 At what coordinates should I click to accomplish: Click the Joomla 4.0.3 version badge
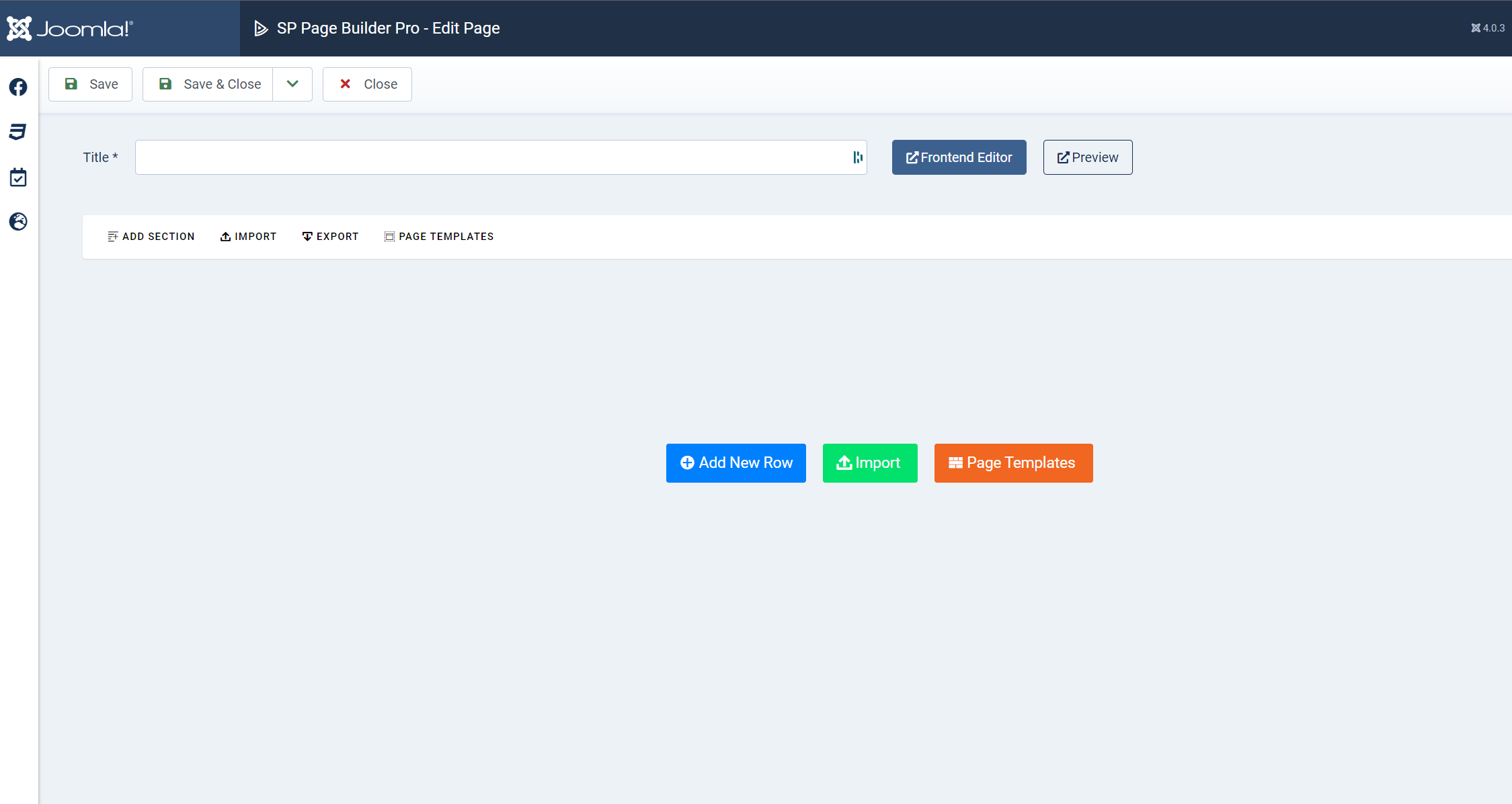(x=1487, y=28)
